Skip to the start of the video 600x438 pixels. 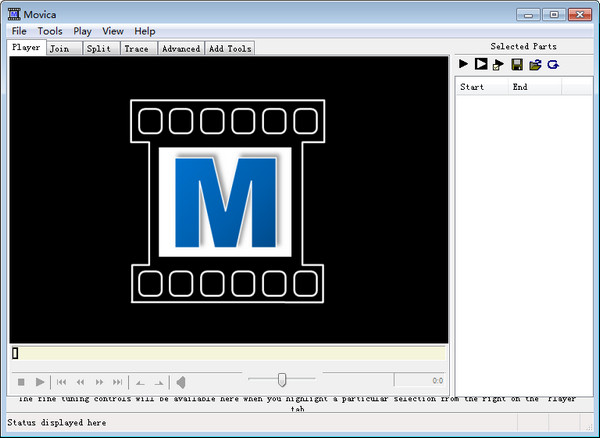(62, 382)
